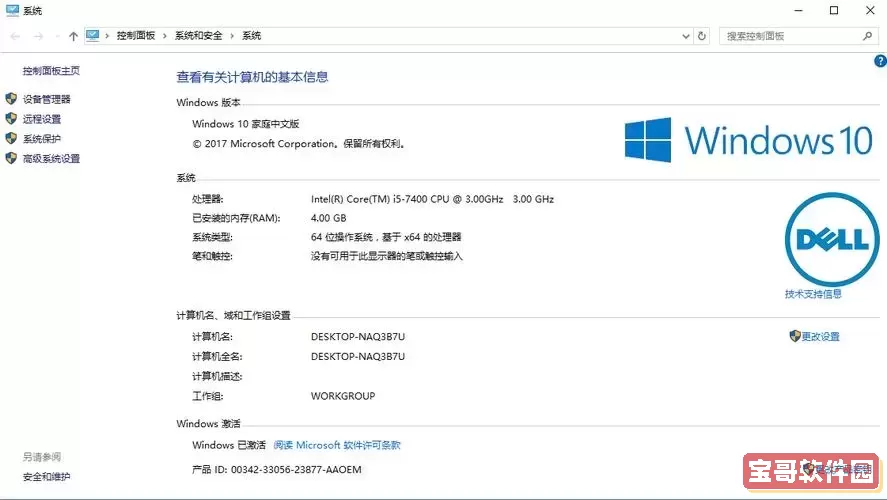Click the computer icon in address bar
887x500 pixels.
pyautogui.click(x=93, y=36)
